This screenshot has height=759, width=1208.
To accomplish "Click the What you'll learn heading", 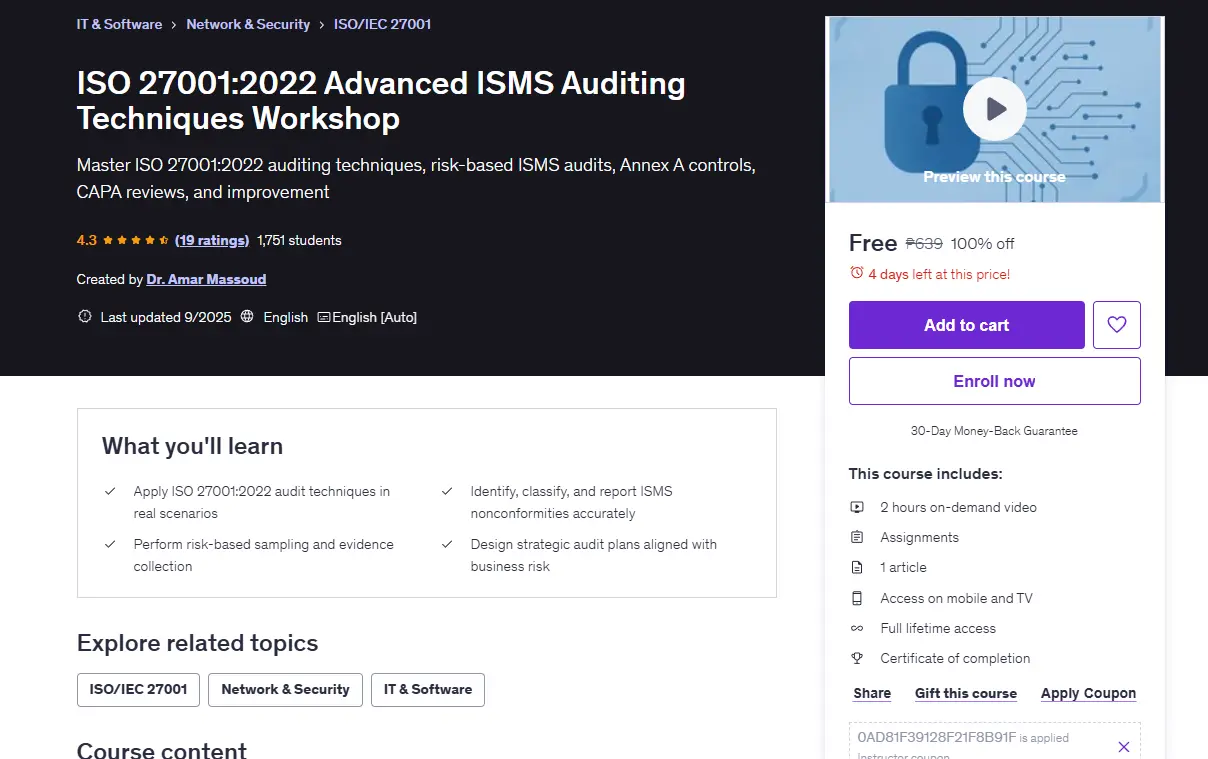I will click(192, 446).
